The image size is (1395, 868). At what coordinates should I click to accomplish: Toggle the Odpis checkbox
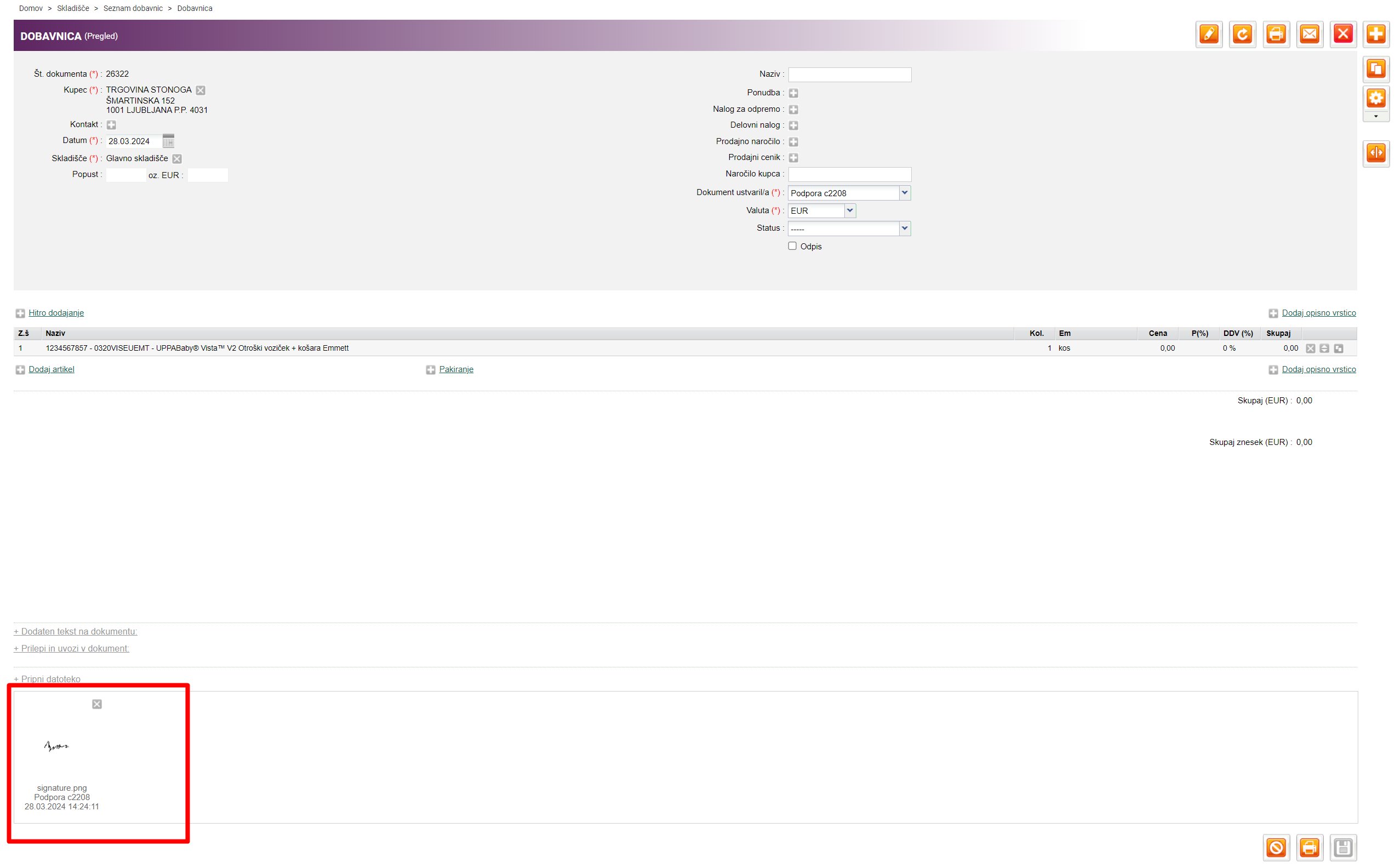[x=792, y=246]
